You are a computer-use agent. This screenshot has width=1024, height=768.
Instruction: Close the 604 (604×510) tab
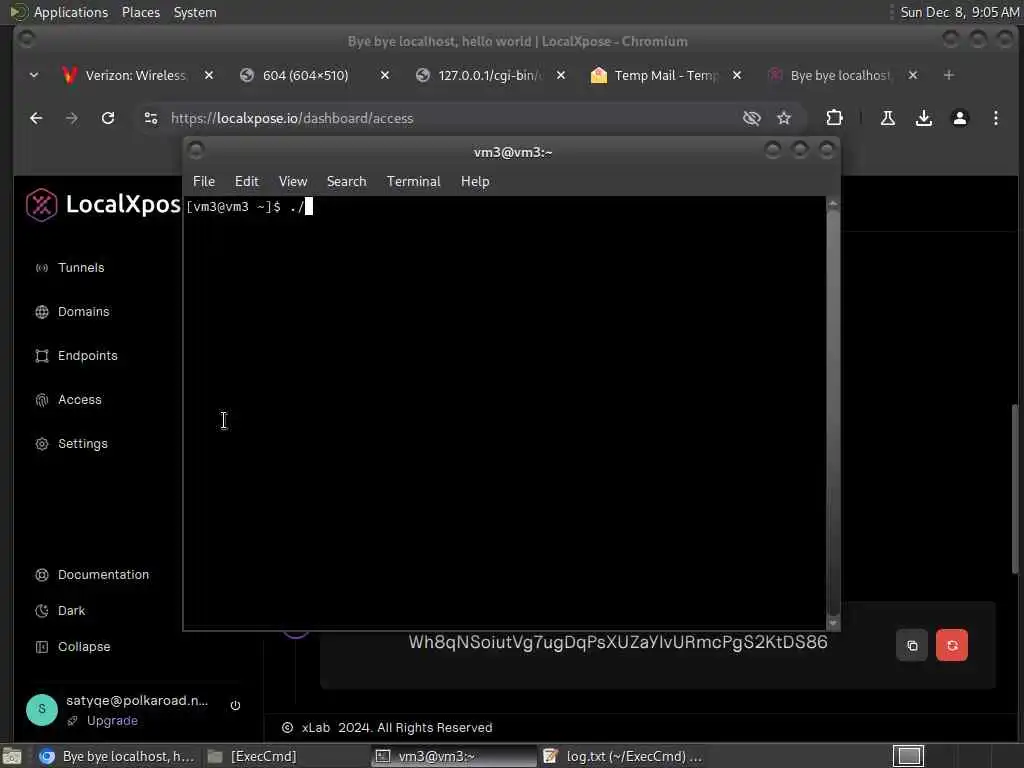(385, 75)
